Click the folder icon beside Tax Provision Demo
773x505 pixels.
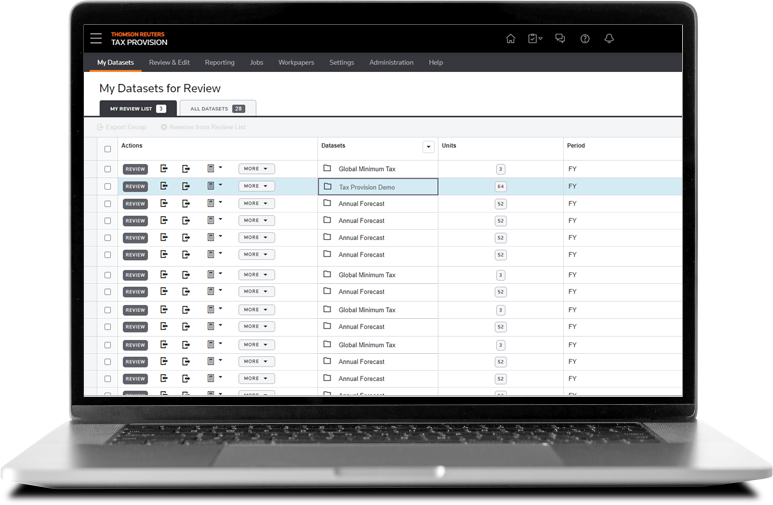[x=327, y=186]
